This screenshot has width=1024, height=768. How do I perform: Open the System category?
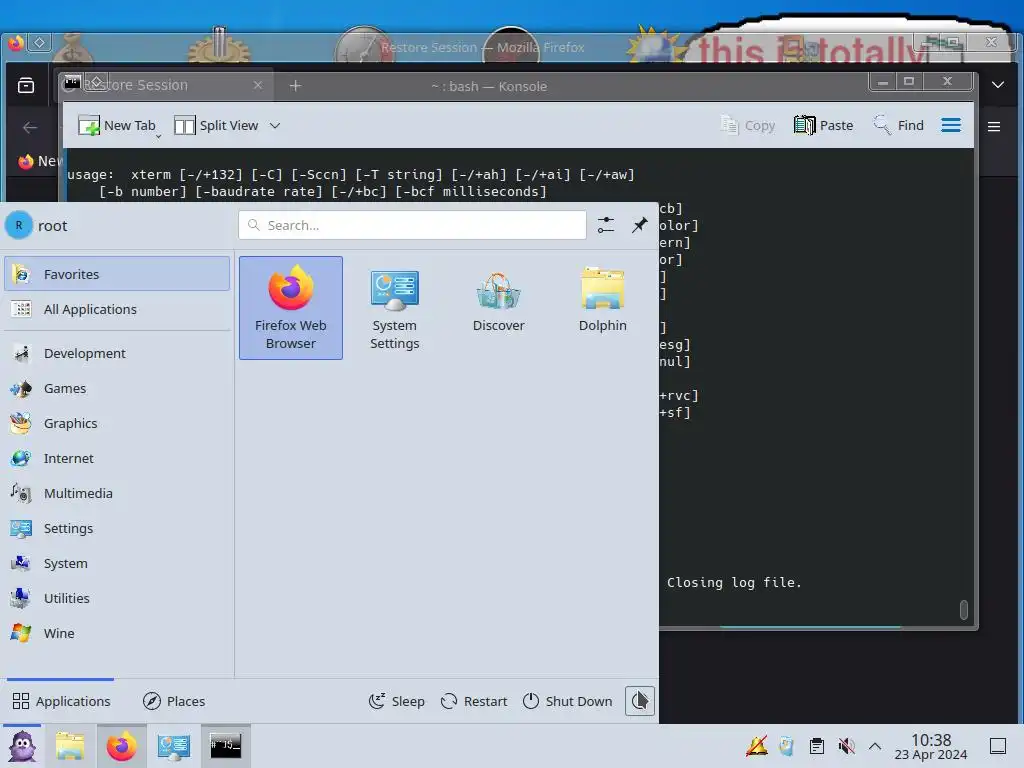point(117,563)
